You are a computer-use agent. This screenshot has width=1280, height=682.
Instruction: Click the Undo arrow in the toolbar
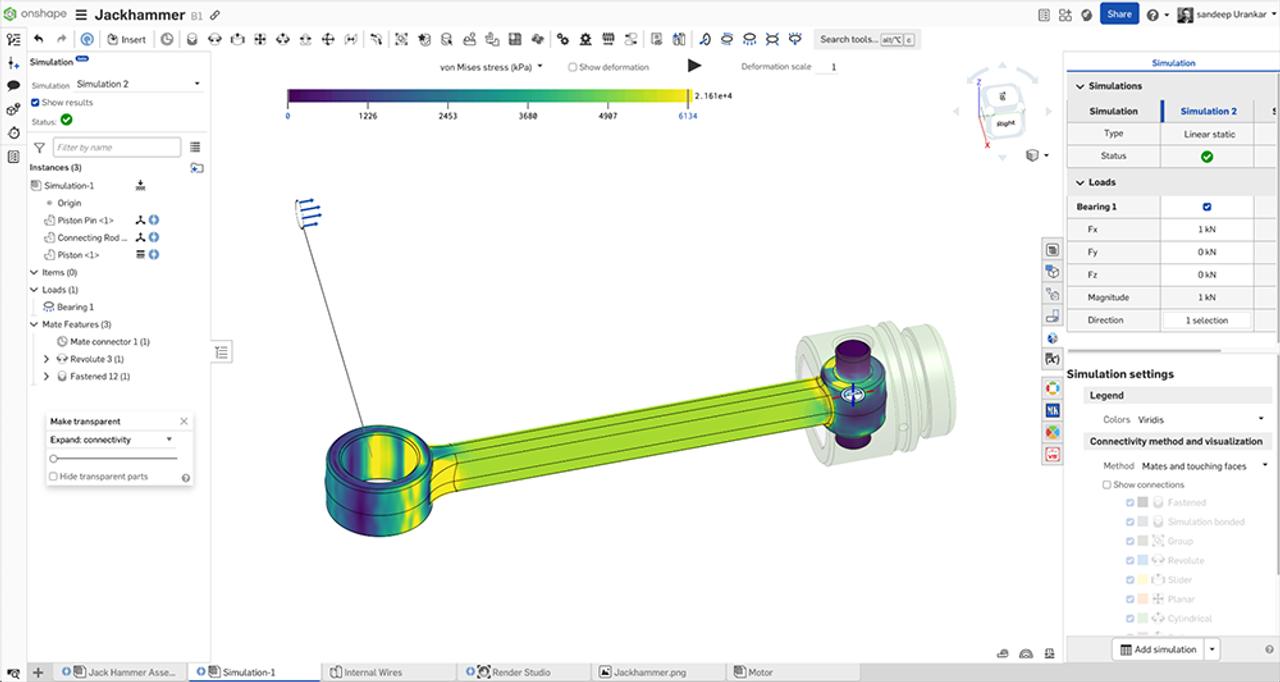(37, 38)
